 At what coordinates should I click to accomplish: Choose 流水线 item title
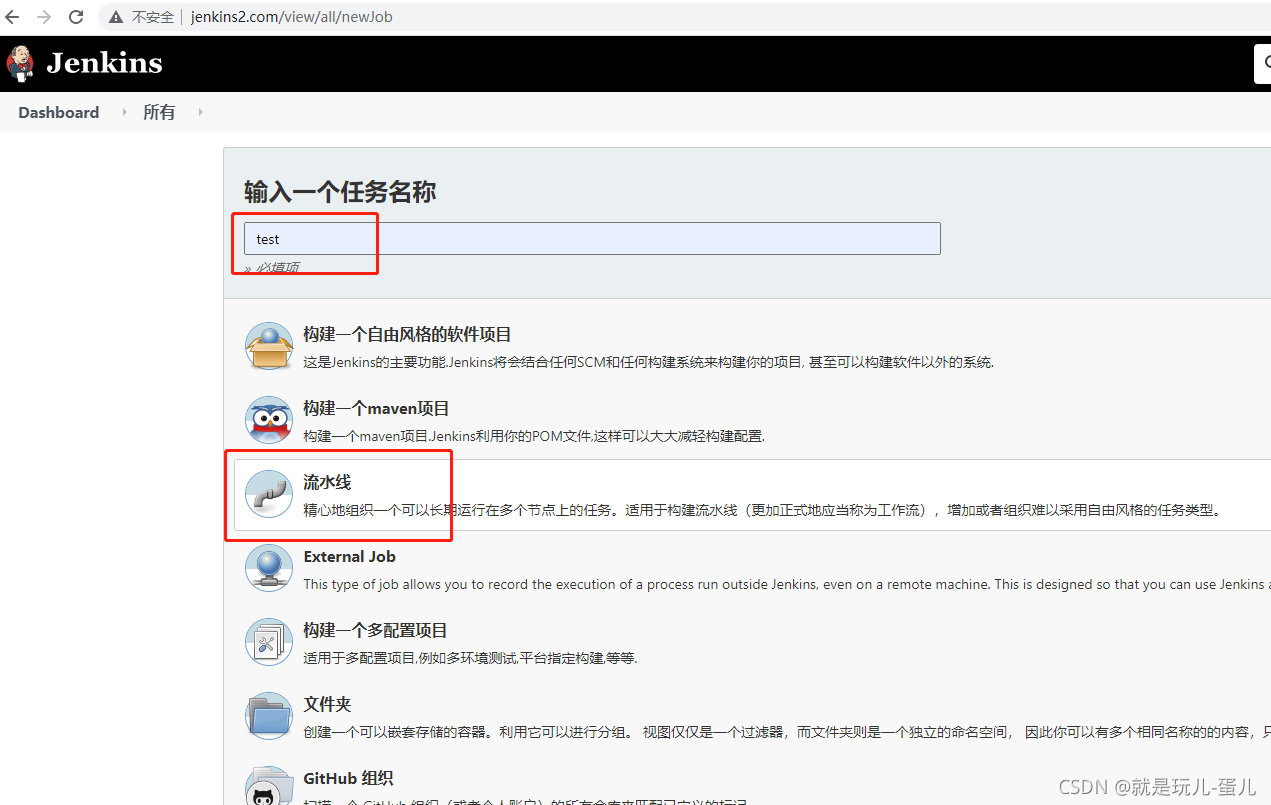click(327, 482)
